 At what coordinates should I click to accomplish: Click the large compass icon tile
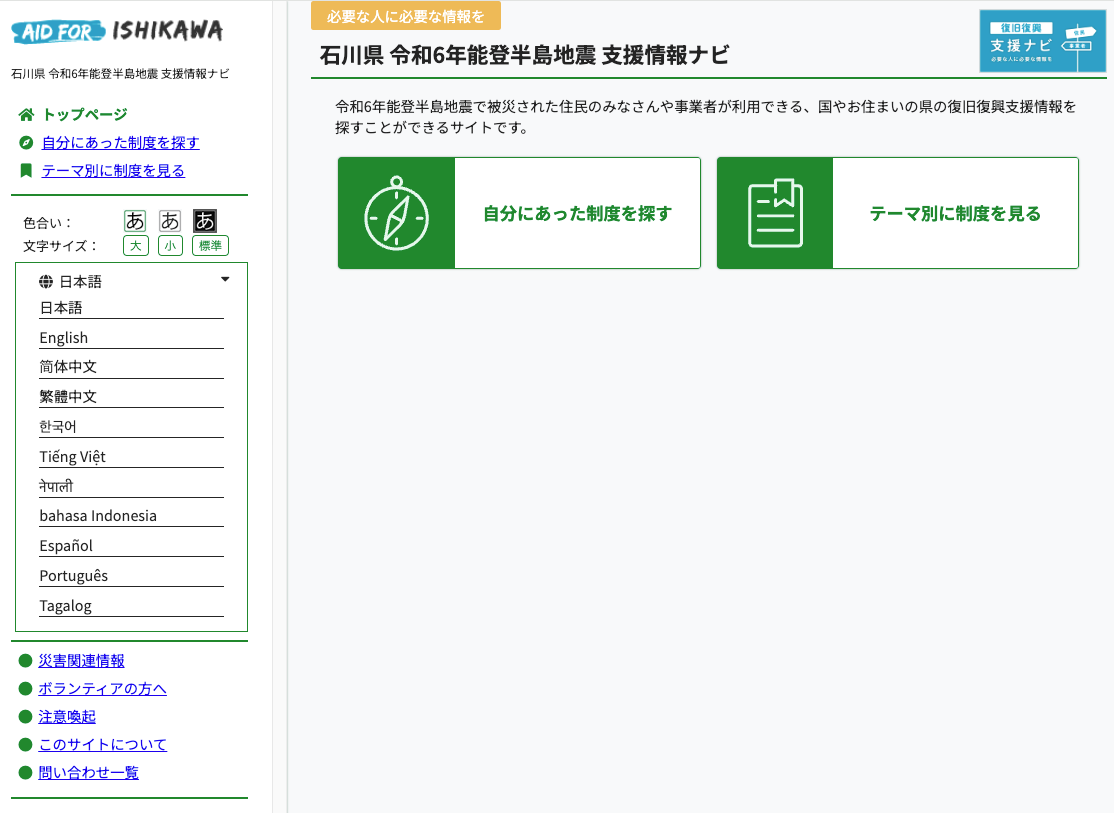pyautogui.click(x=396, y=213)
